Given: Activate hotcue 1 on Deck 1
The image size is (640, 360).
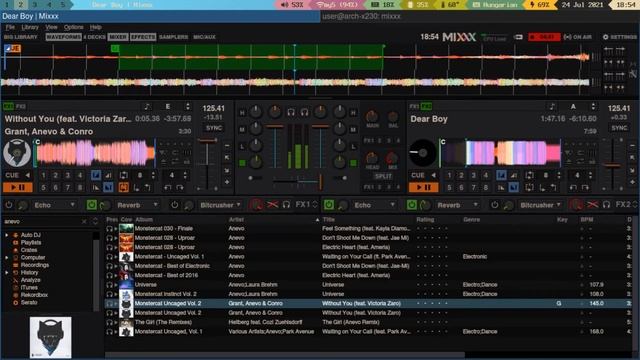Looking at the screenshot, I should tap(43, 176).
